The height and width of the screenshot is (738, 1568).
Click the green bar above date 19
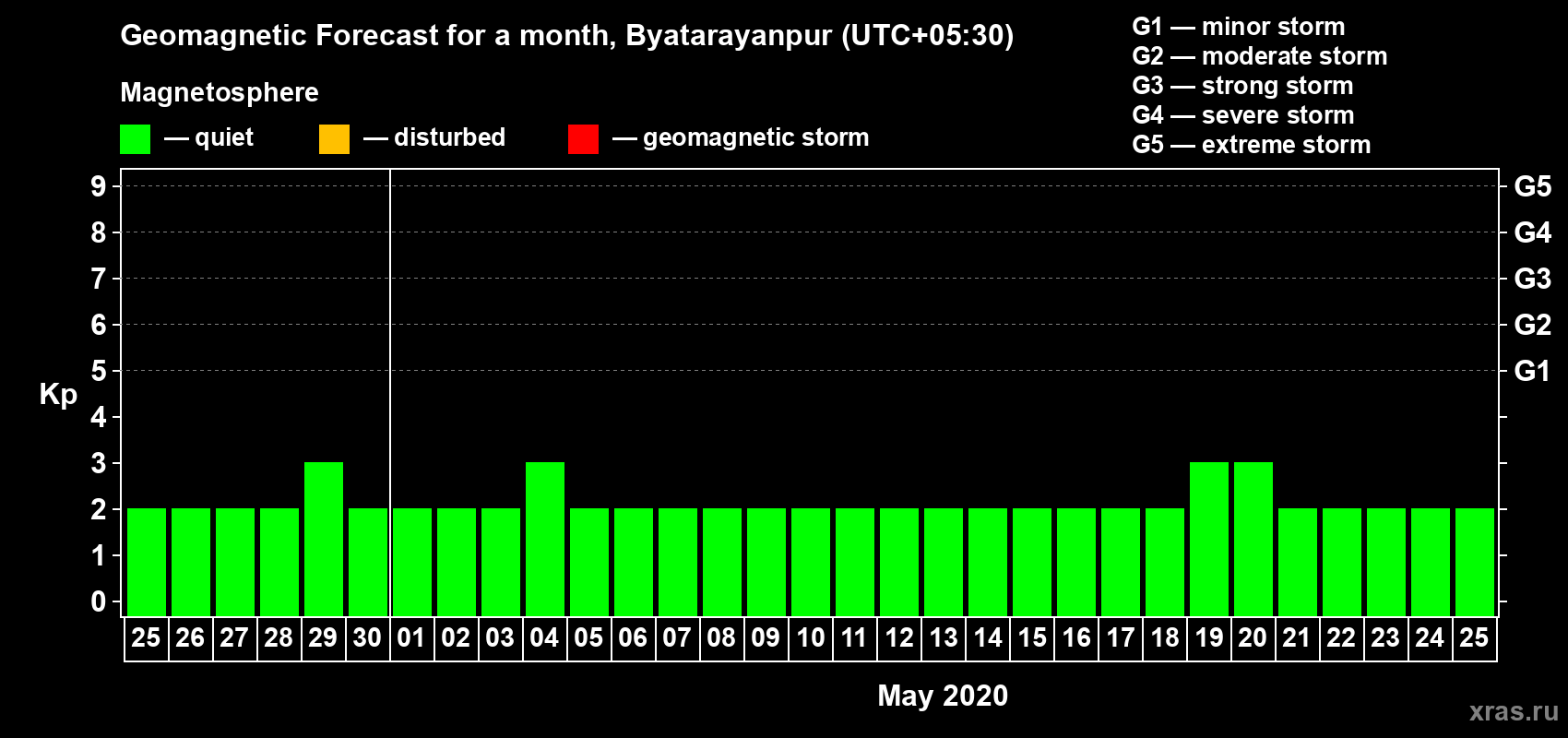1209,539
